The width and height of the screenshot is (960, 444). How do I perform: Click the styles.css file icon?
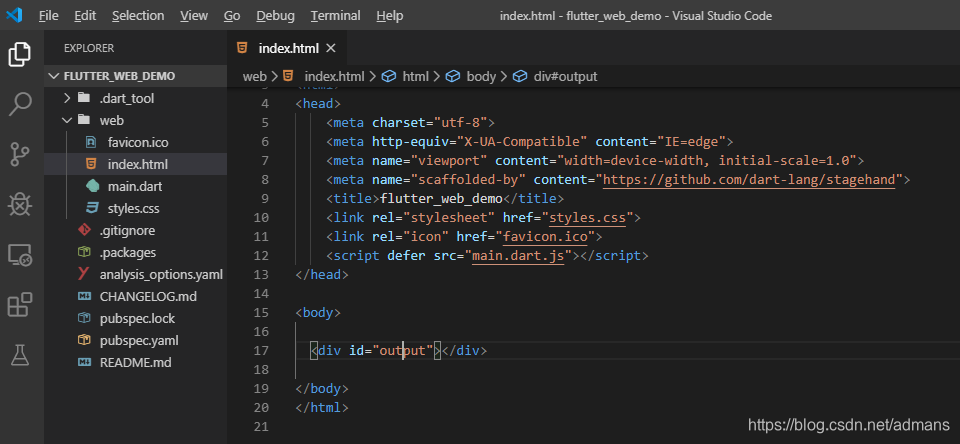[92, 208]
